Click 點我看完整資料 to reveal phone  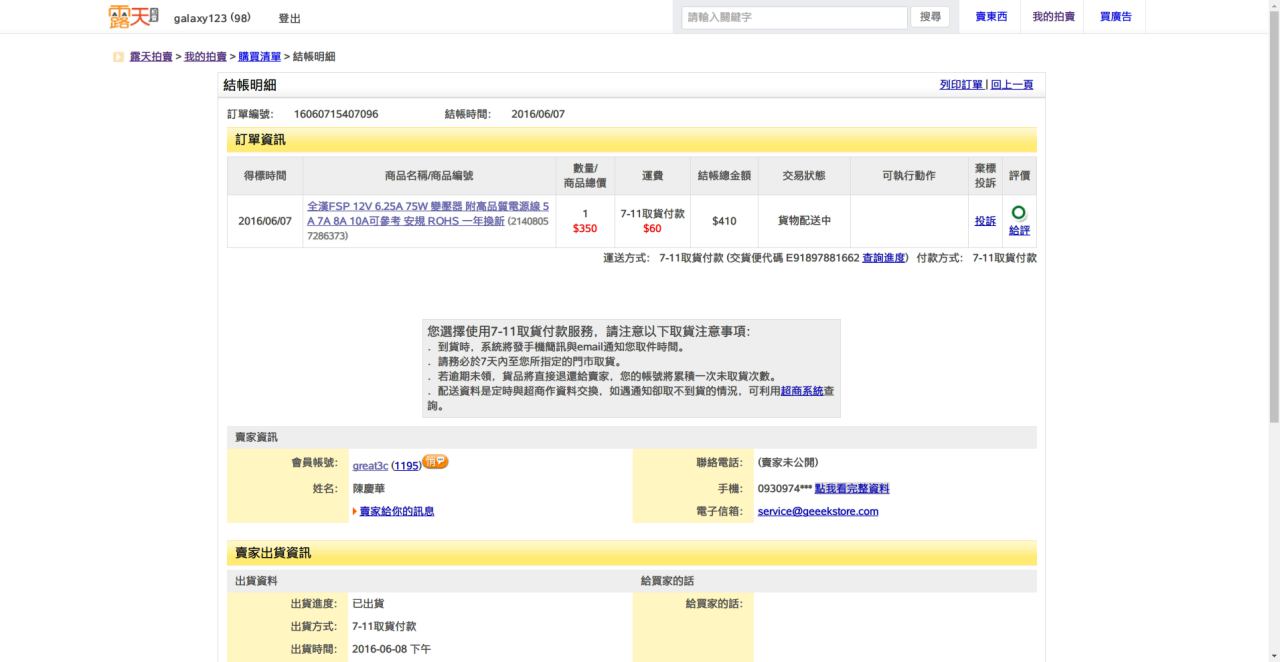852,489
